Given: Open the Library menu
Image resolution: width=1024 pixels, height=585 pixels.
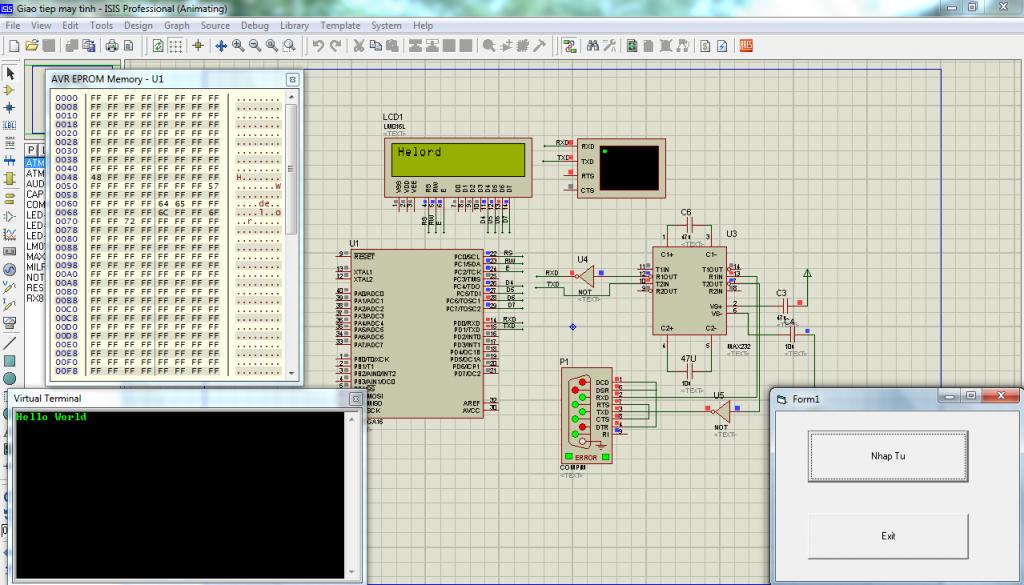Looking at the screenshot, I should click(x=294, y=25).
